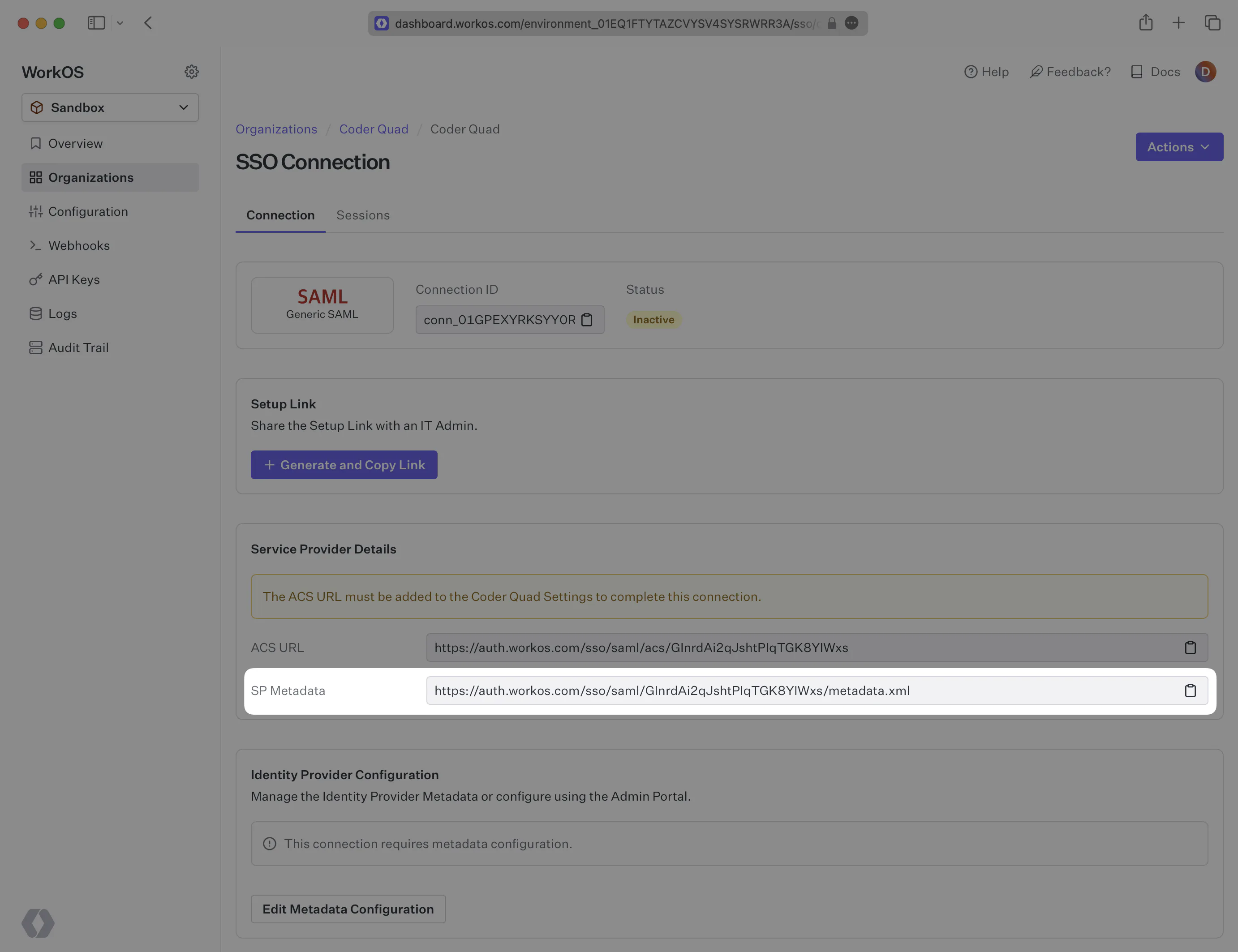Toggle the browser sidebar panel icon
The width and height of the screenshot is (1238, 952).
pyautogui.click(x=96, y=23)
